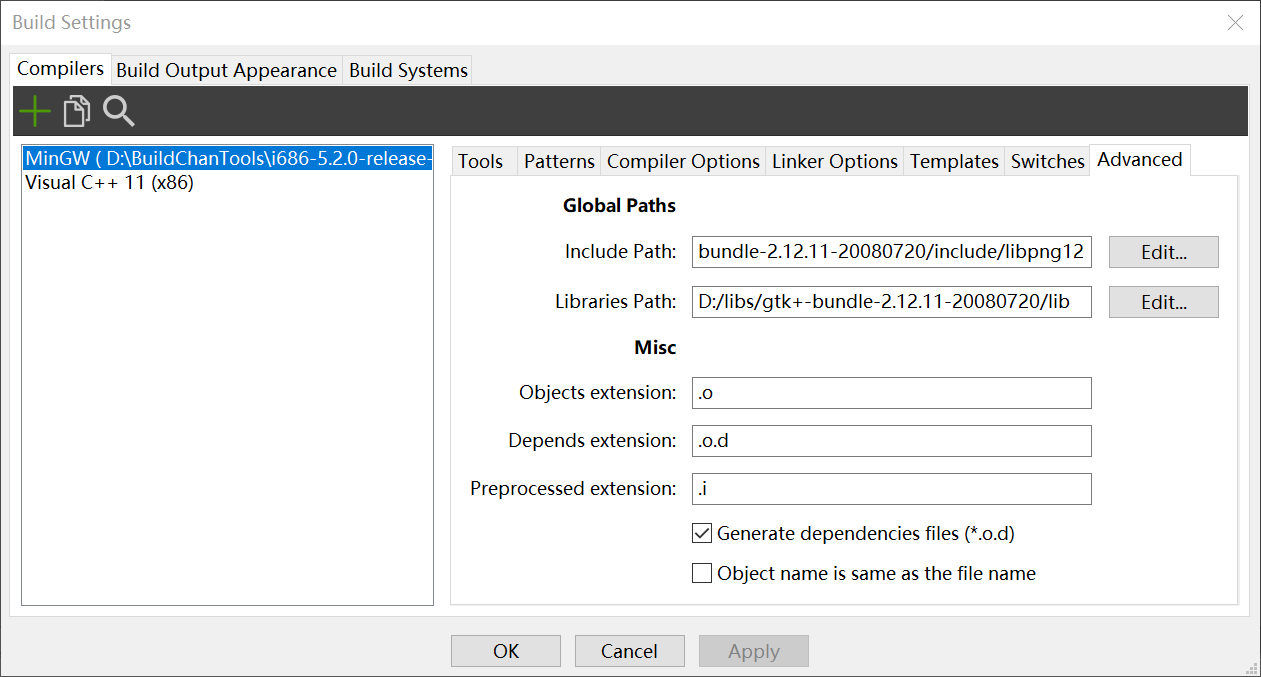Open the Build Systems tab
The width and height of the screenshot is (1261, 677).
point(408,71)
